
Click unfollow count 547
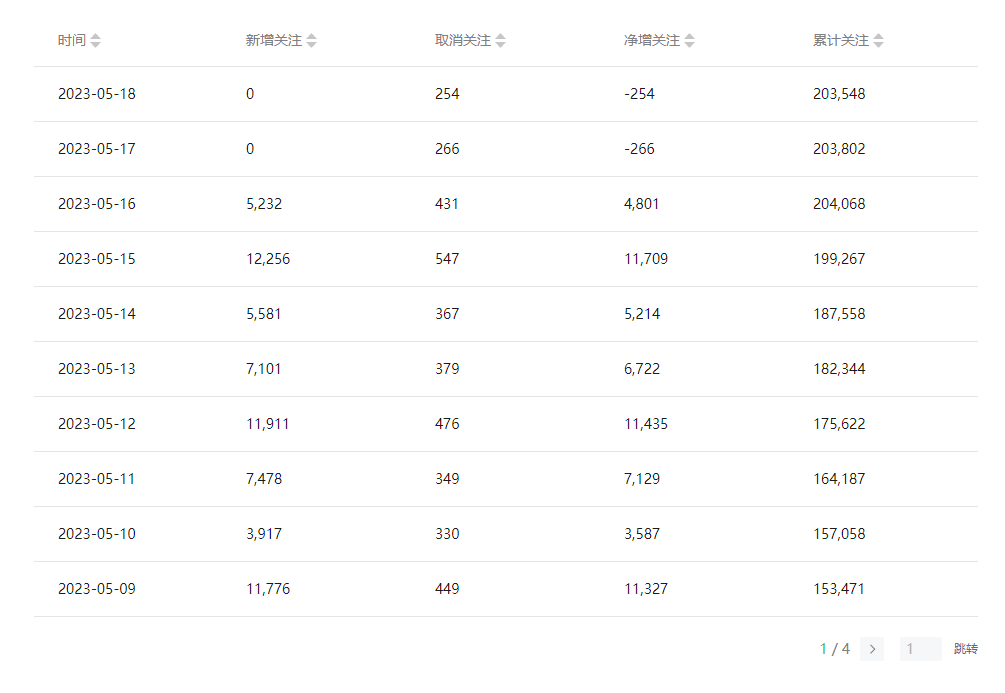point(447,259)
